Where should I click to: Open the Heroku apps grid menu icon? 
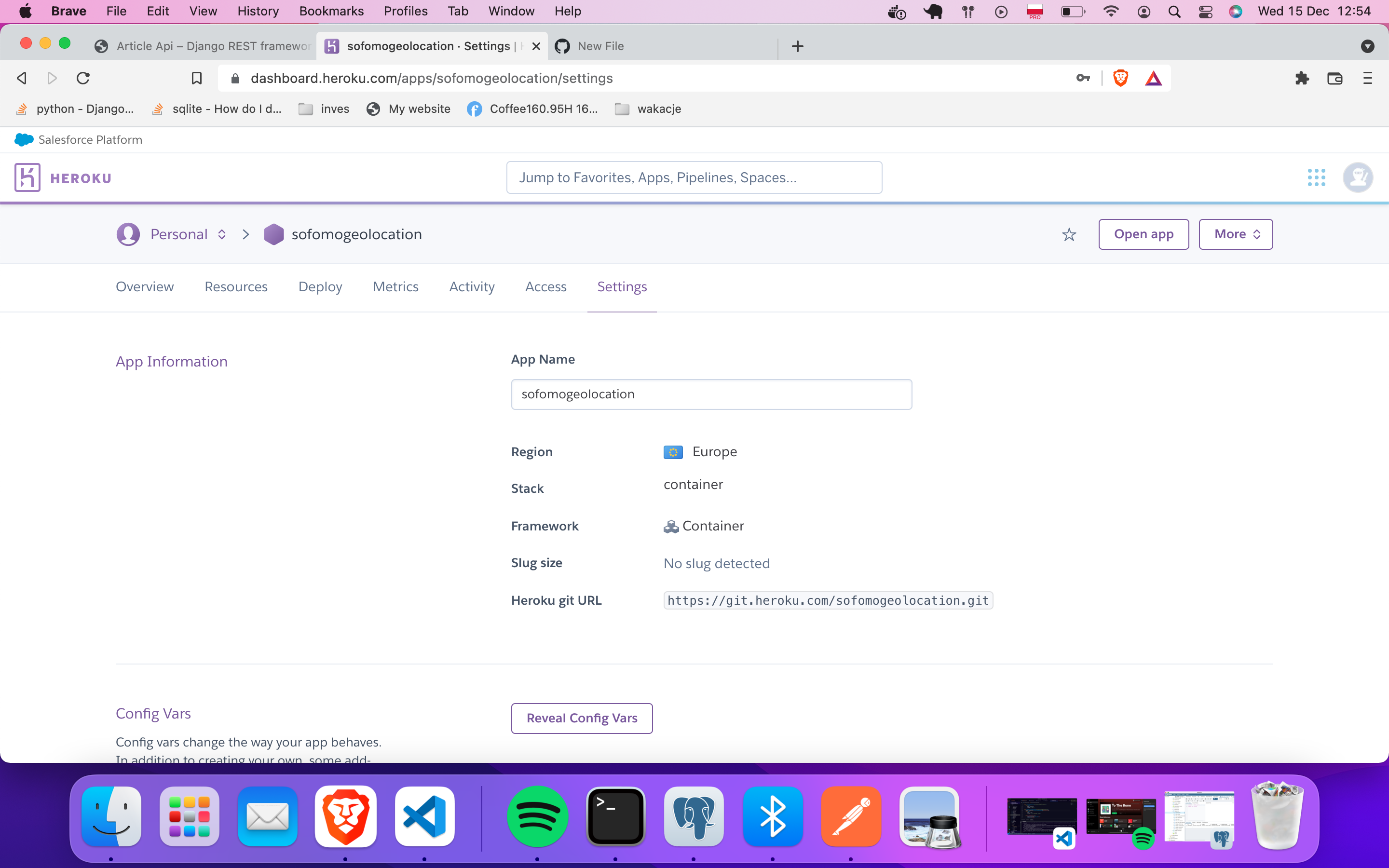click(1316, 177)
